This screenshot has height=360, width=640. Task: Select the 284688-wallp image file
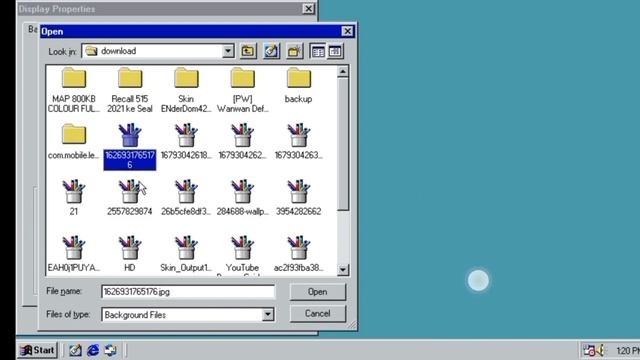pyautogui.click(x=242, y=198)
